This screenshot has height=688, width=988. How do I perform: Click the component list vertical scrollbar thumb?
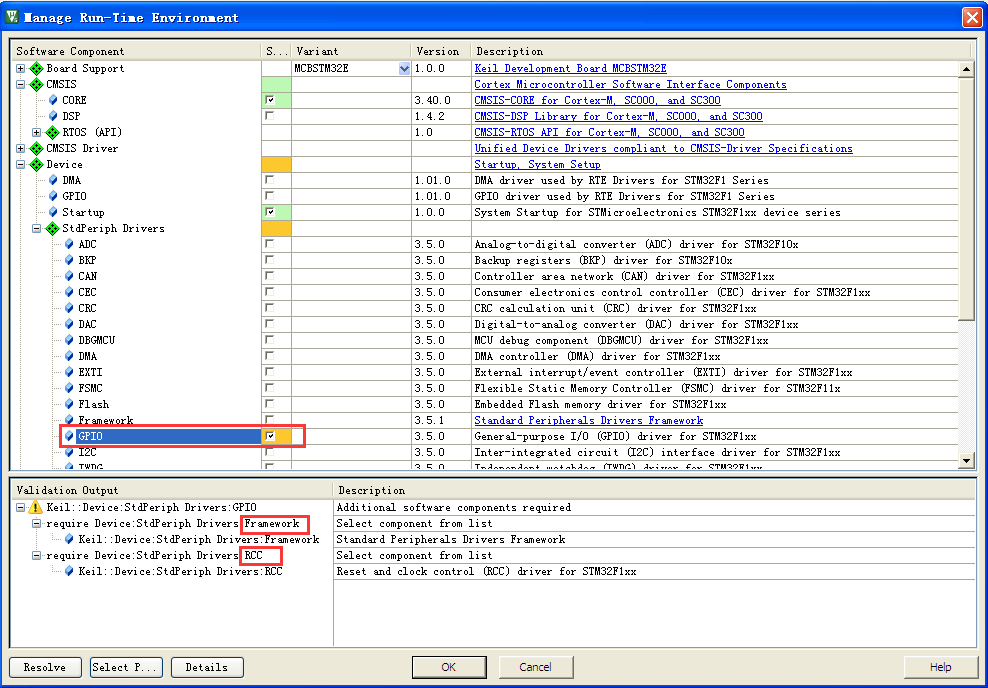[966, 198]
